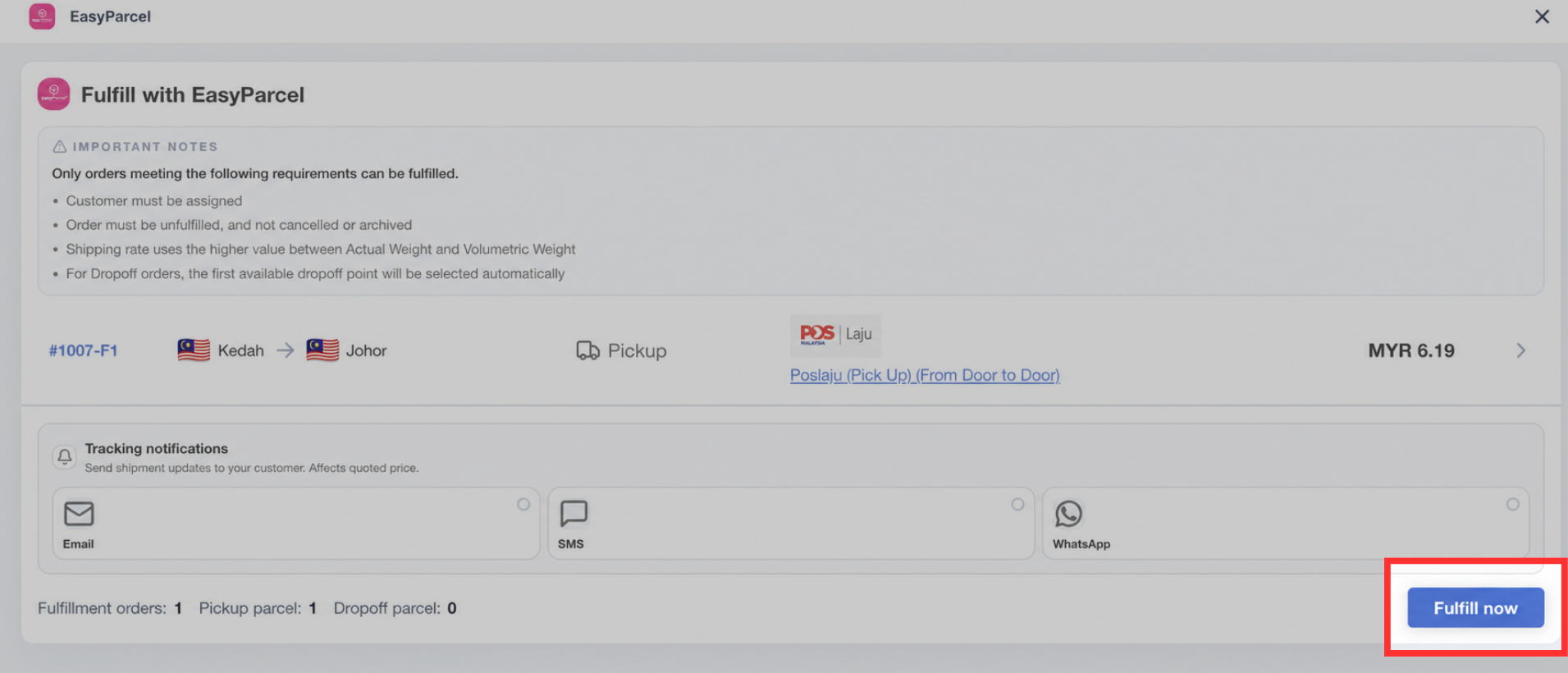Enable SMS tracking notification radio

click(x=1017, y=504)
